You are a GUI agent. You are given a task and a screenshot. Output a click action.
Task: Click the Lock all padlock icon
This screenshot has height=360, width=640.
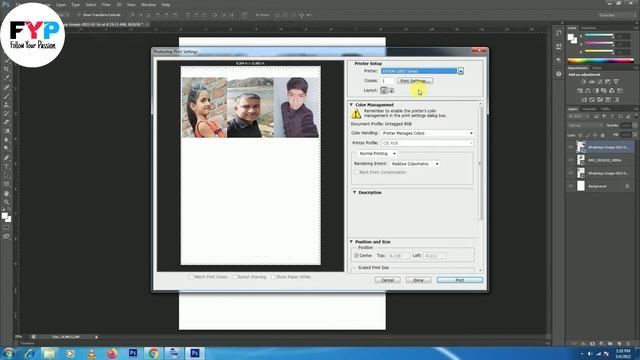click(x=602, y=135)
